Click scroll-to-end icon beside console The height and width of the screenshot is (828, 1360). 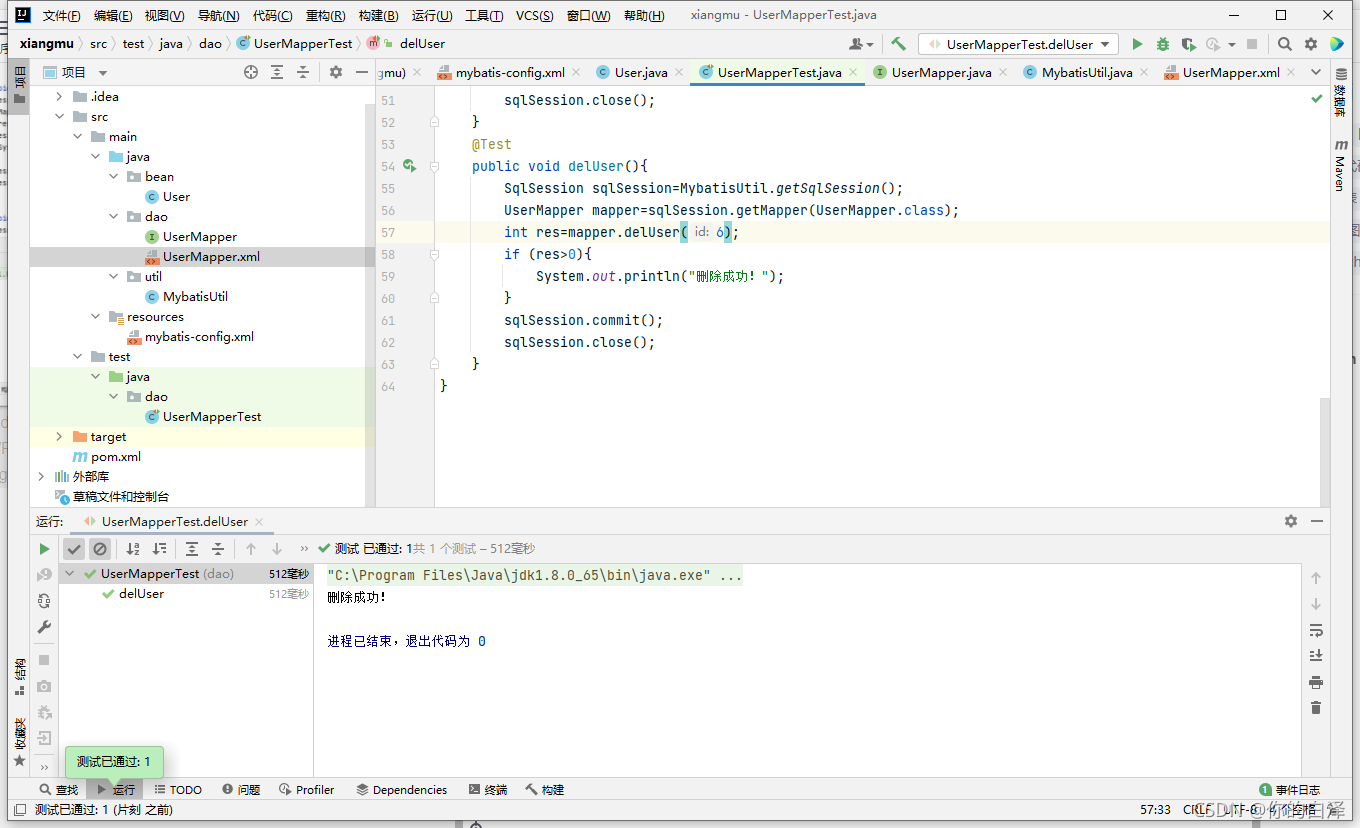pos(1316,656)
